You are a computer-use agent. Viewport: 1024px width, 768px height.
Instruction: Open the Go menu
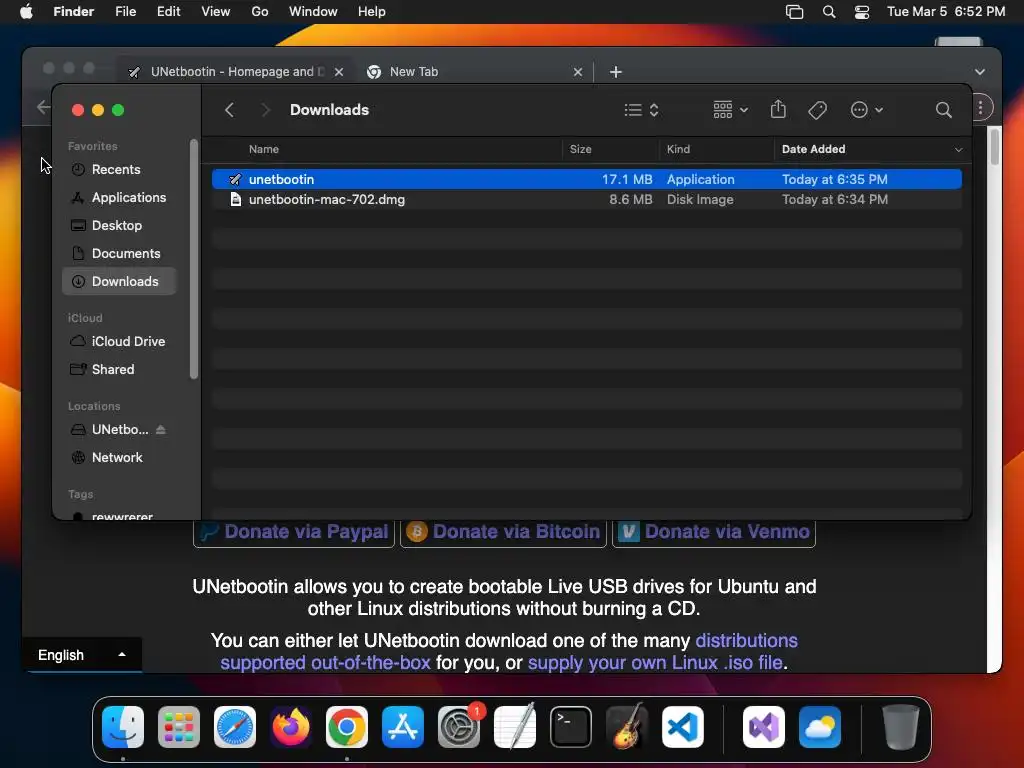pos(260,12)
